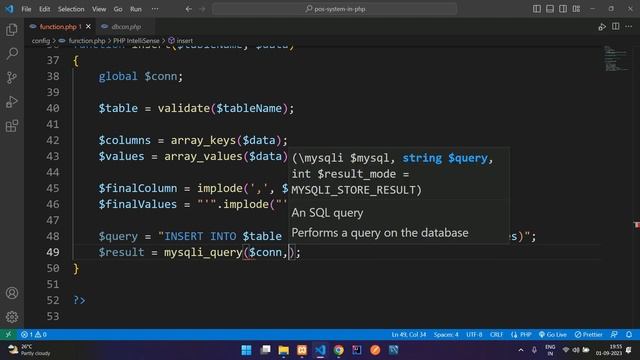Open the Run and Debug view
The image size is (640, 360).
(12, 102)
